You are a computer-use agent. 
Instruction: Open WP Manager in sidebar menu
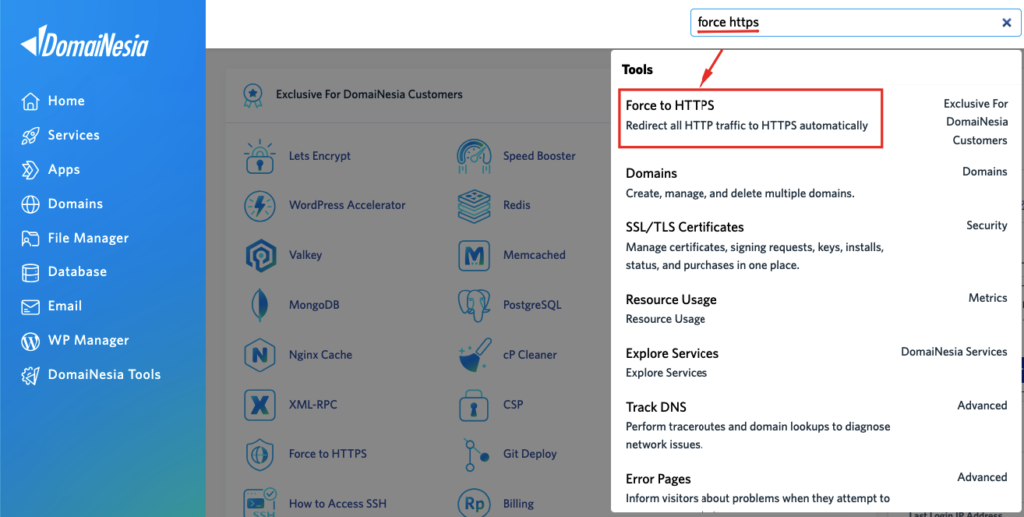[88, 340]
